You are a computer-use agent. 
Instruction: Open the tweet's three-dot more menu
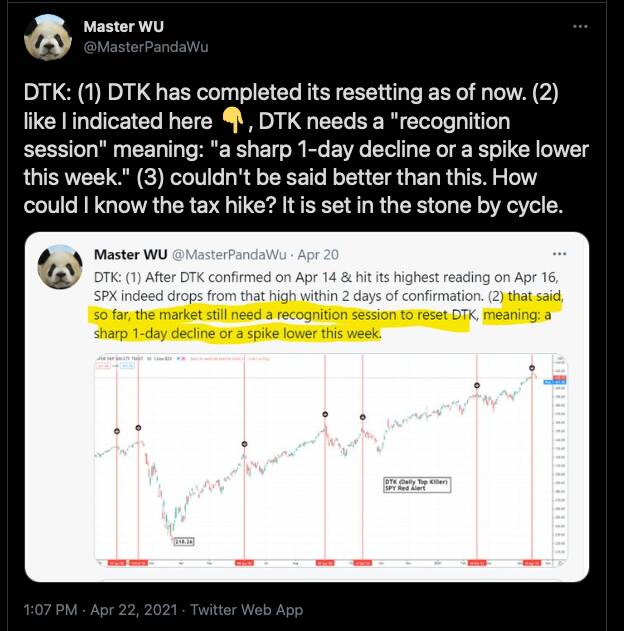click(x=580, y=27)
